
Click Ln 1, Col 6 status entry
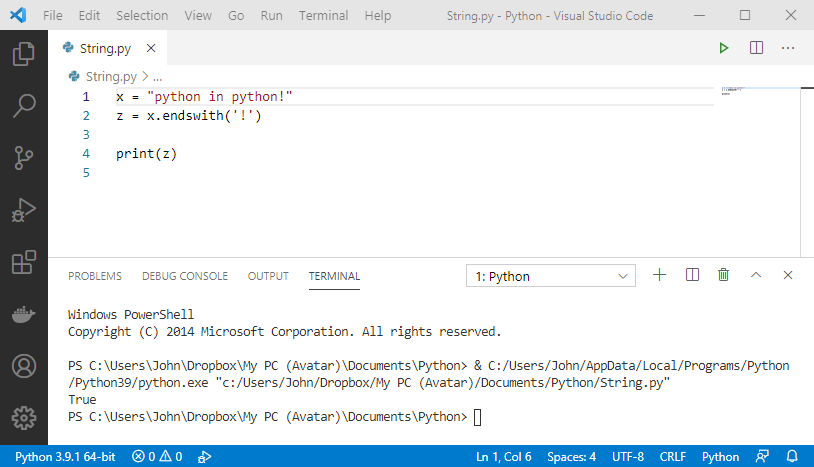(504, 457)
